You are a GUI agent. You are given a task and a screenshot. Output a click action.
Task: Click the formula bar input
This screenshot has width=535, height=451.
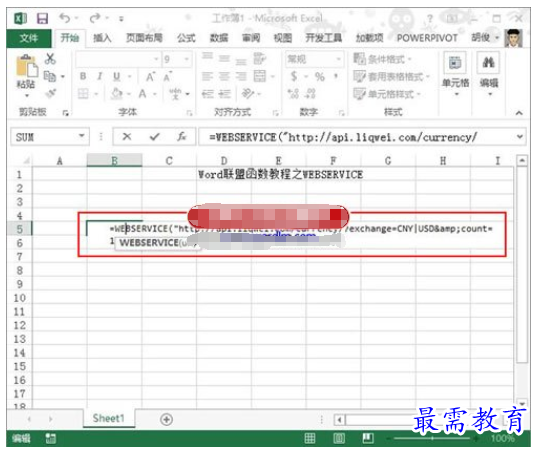pyautogui.click(x=357, y=137)
